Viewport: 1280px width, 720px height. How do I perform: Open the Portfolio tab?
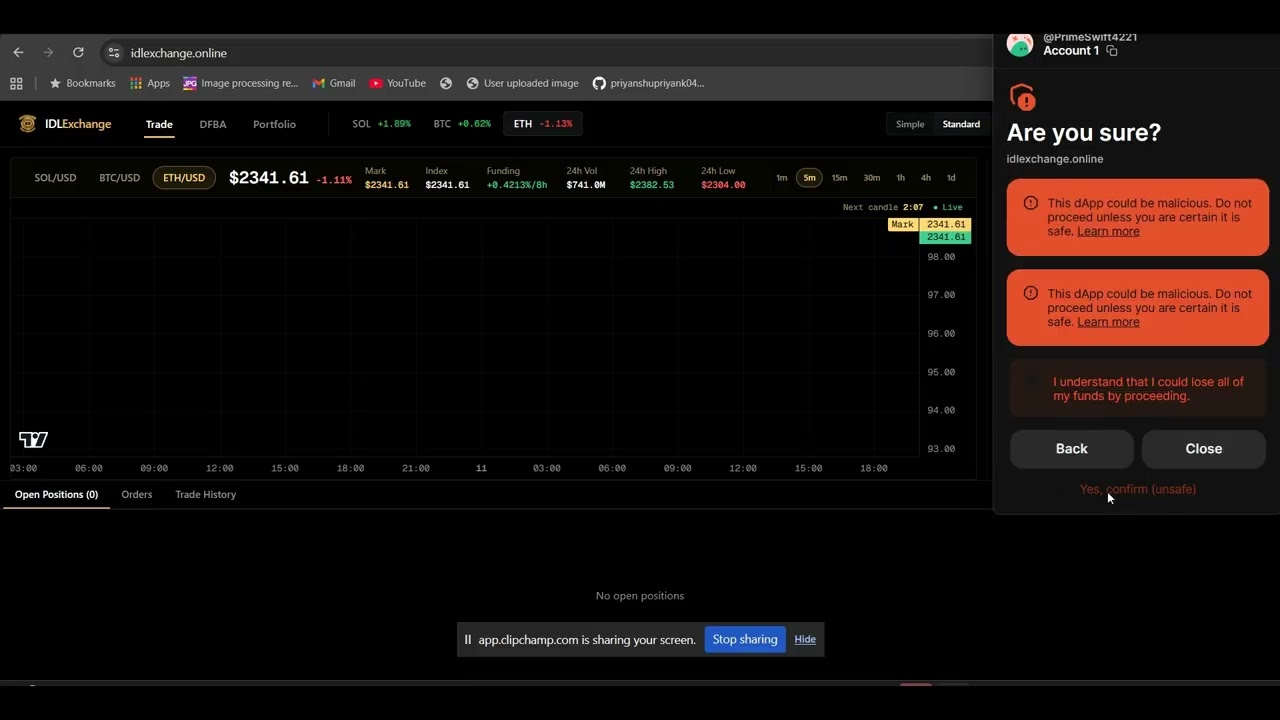click(274, 125)
